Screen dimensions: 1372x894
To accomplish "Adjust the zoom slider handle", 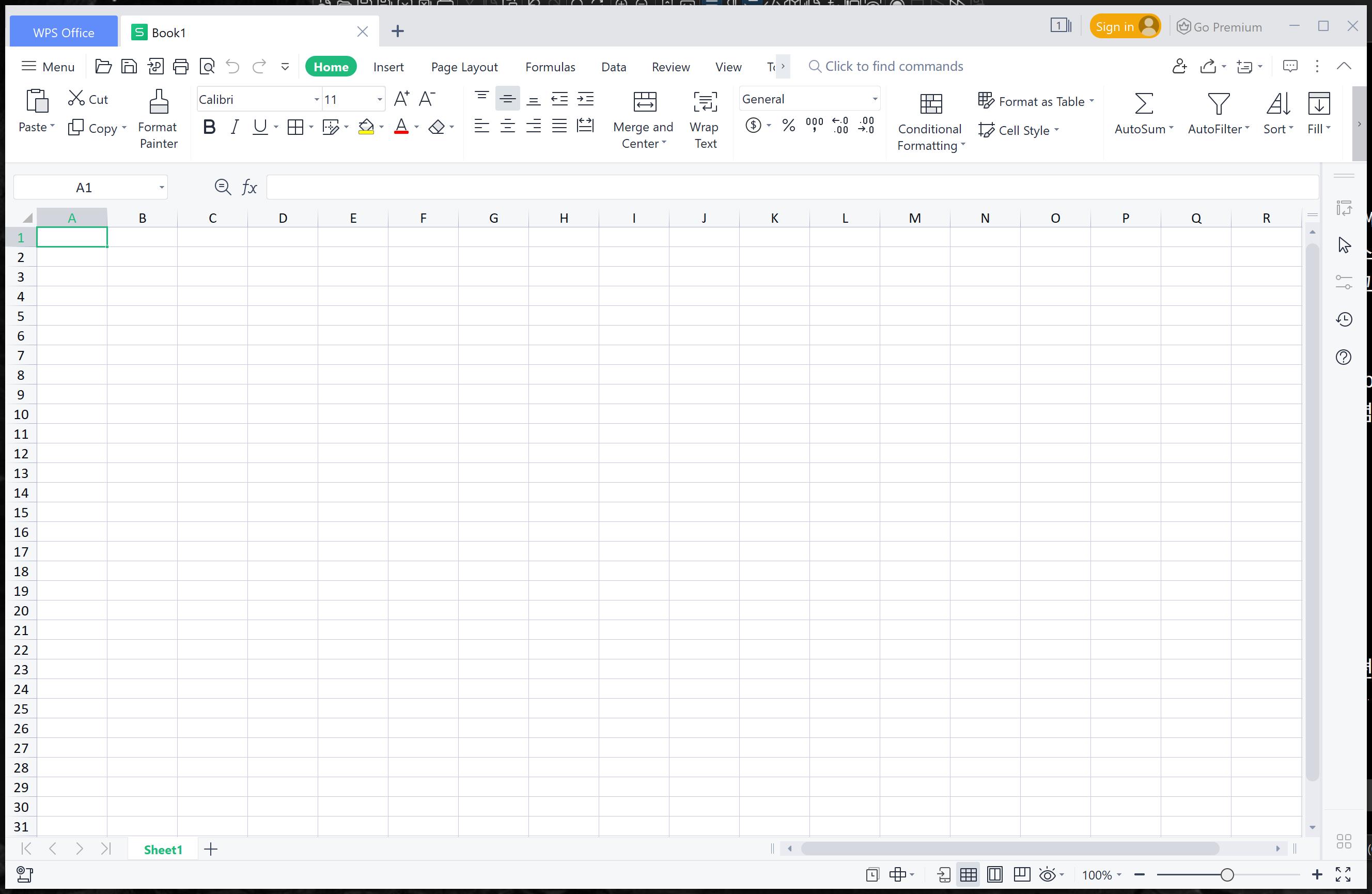I will pyautogui.click(x=1227, y=875).
